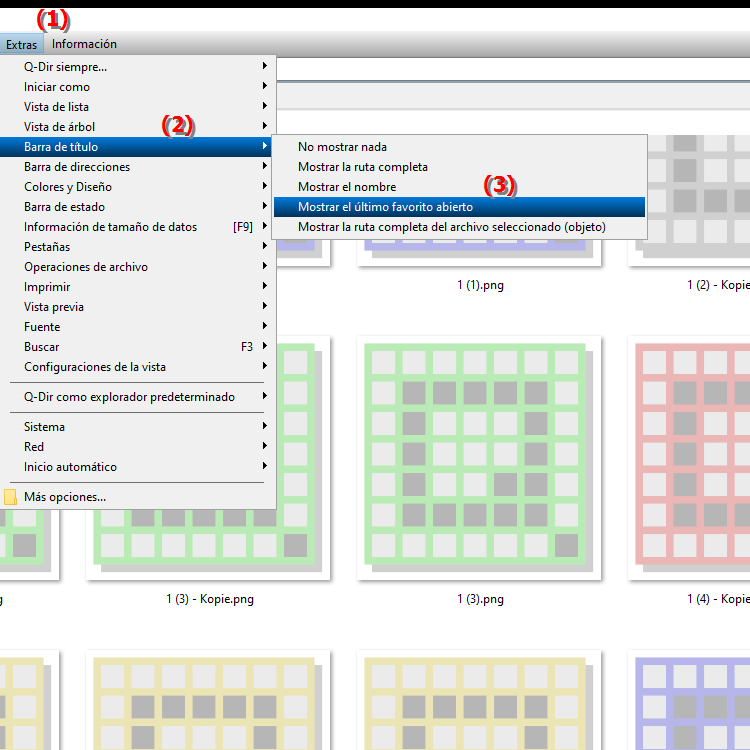Click the arrow on Sistema row
Viewport: 750px width, 750px height.
(265, 426)
